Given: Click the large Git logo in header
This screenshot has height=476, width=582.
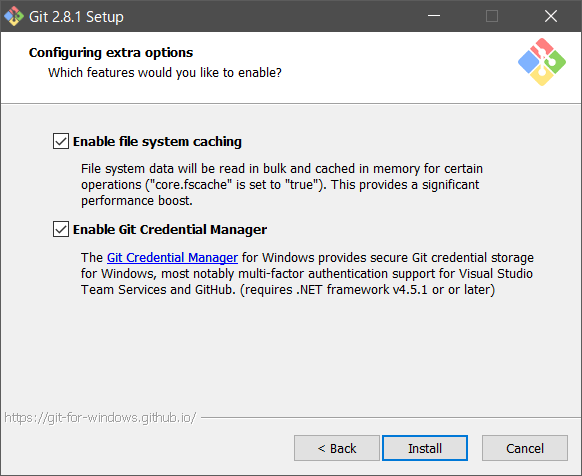Looking at the screenshot, I should coord(542,62).
